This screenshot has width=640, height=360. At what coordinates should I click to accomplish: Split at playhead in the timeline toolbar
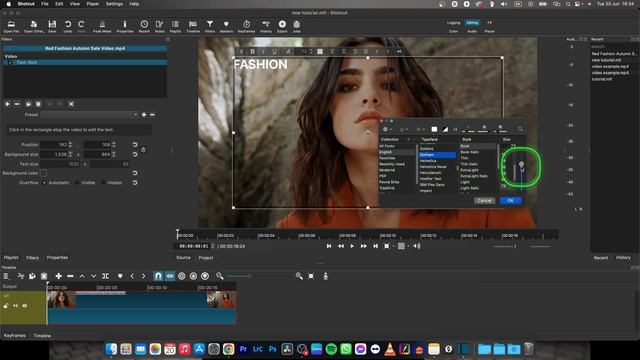tap(105, 276)
